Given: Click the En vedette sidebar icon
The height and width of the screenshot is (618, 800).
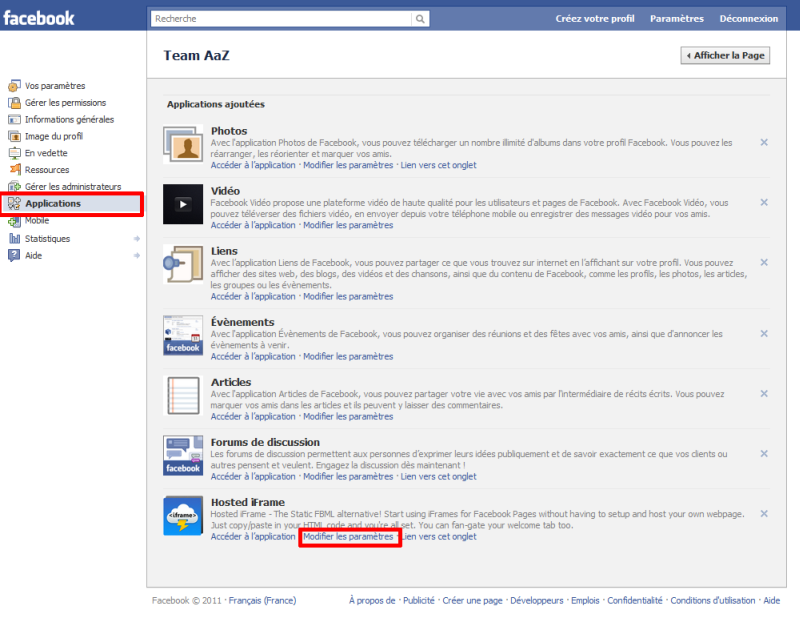Looking at the screenshot, I should (14, 153).
